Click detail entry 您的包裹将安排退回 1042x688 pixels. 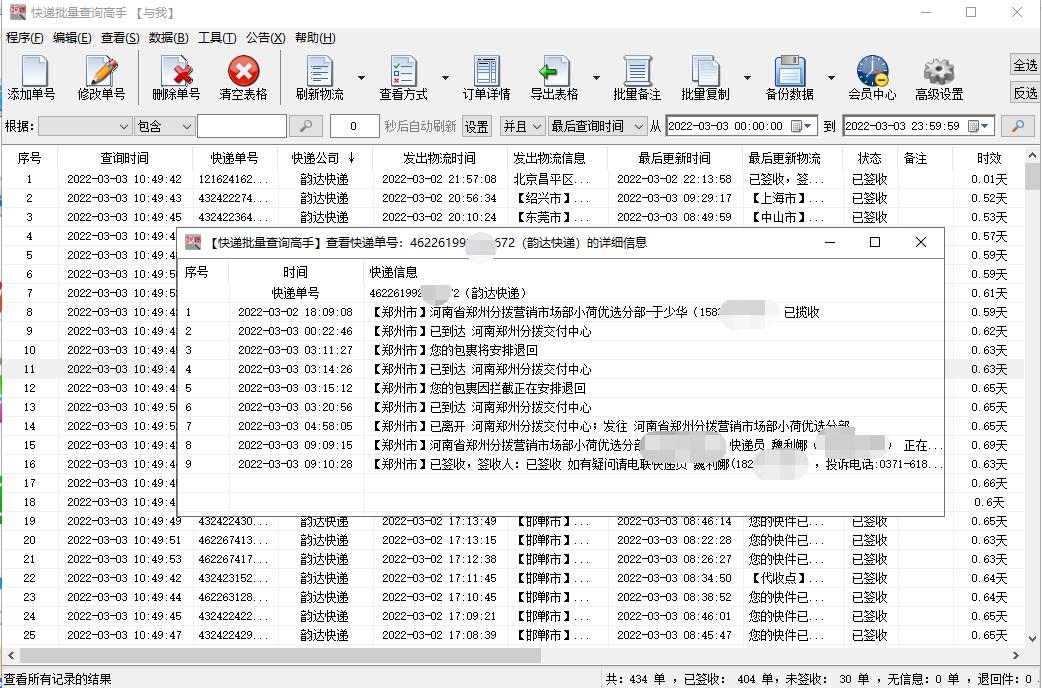[561, 350]
